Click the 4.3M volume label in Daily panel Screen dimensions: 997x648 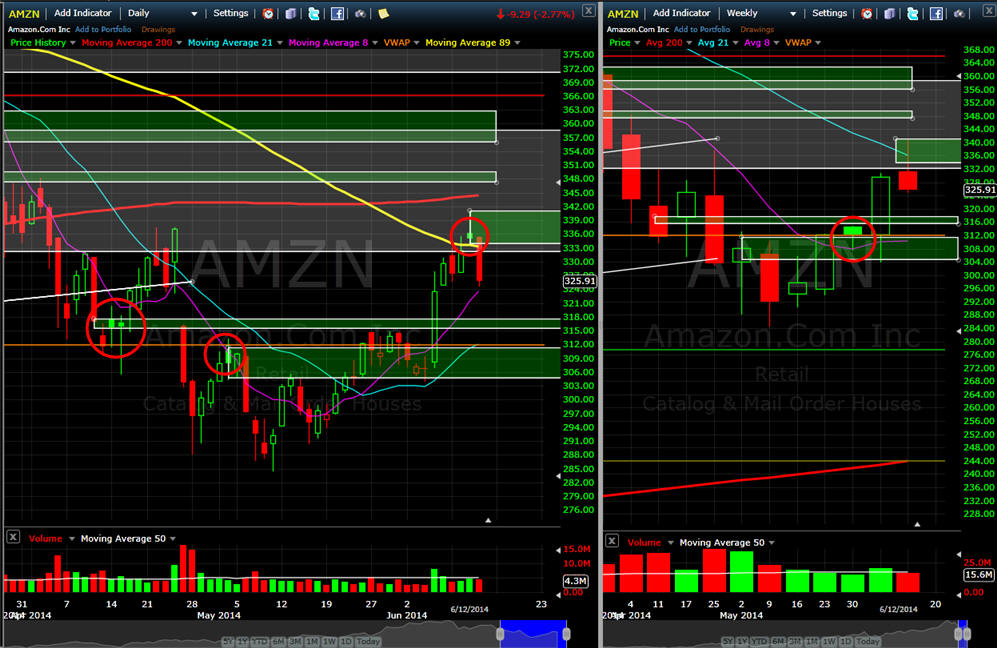tap(575, 581)
